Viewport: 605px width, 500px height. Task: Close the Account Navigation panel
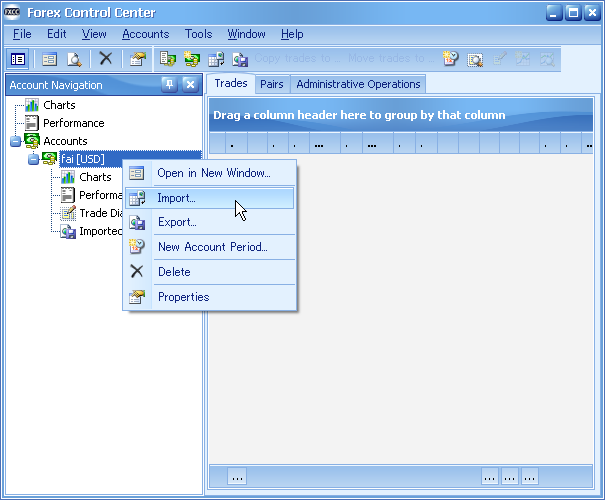(x=190, y=84)
